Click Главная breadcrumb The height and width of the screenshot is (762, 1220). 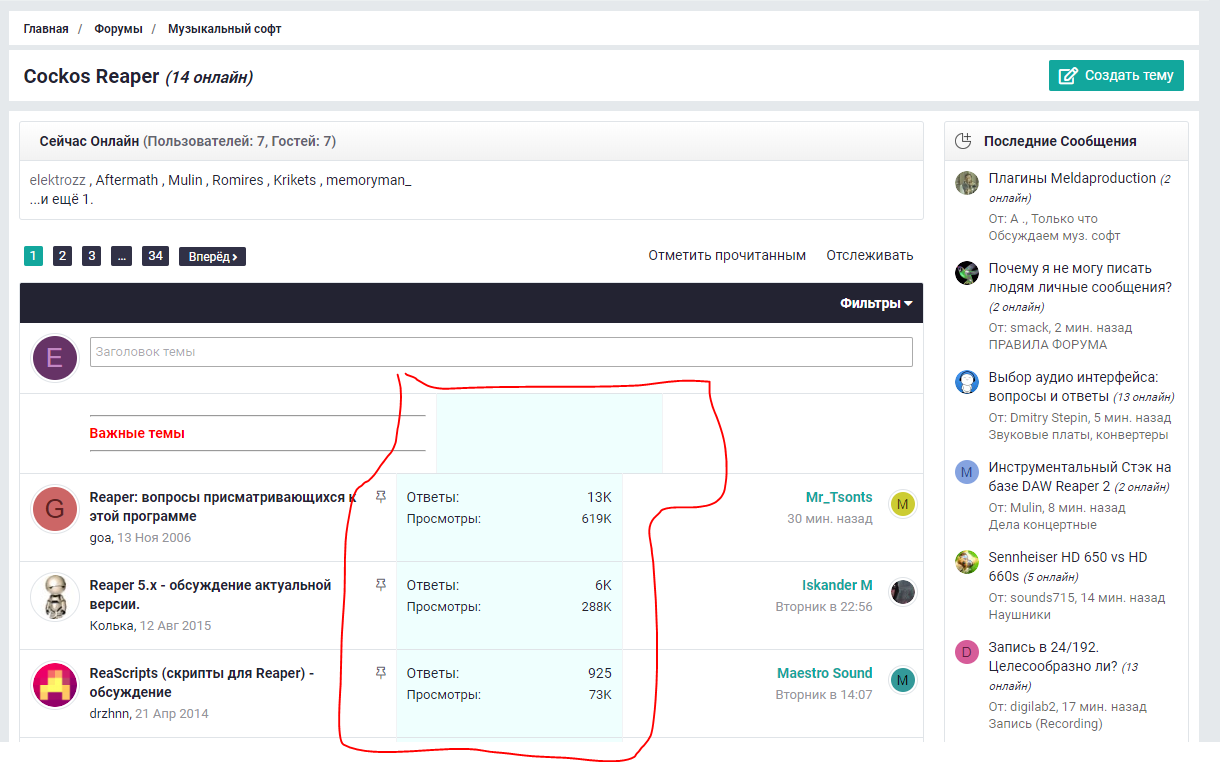tap(46, 29)
